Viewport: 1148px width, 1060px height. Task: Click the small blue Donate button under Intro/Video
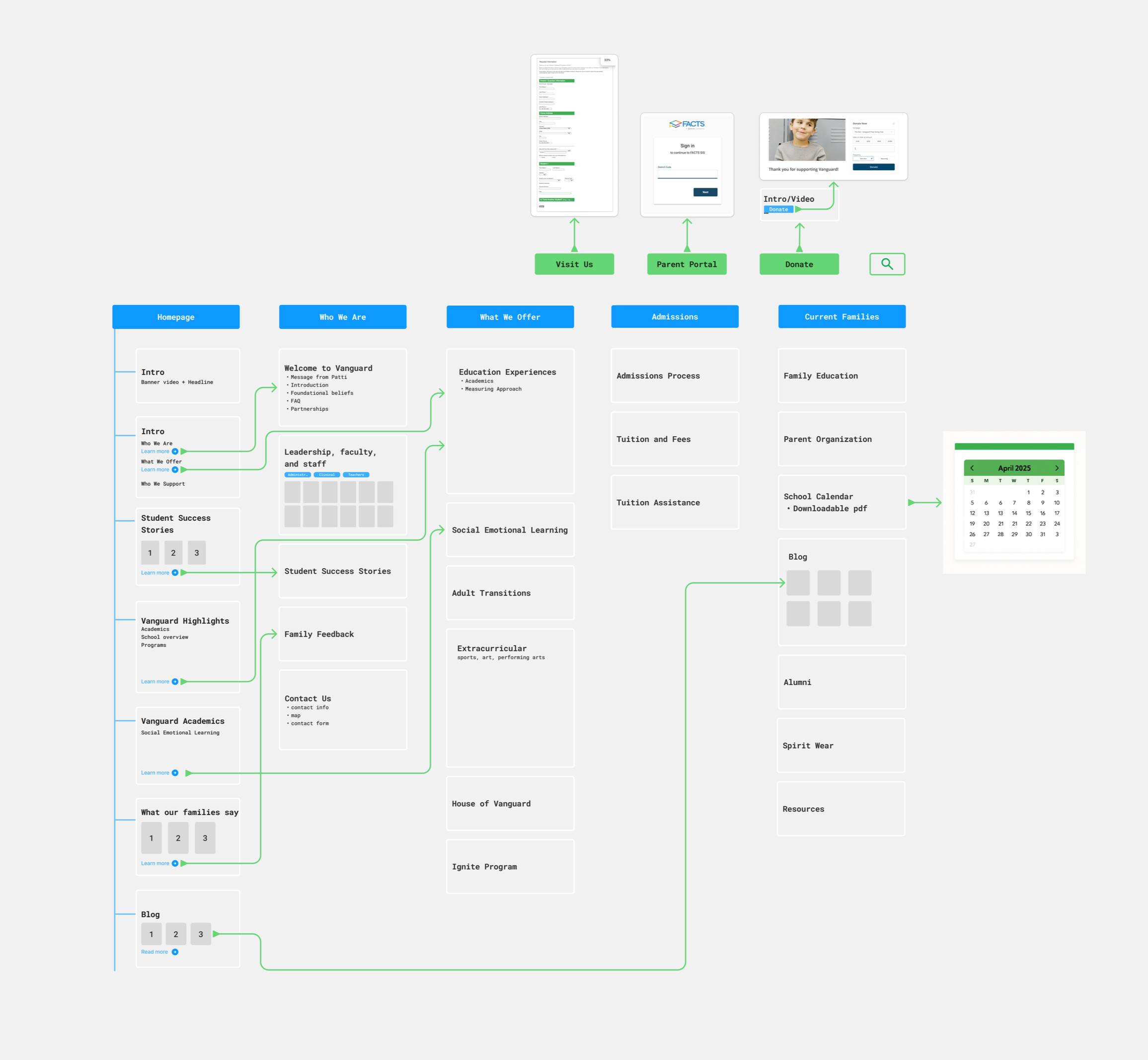(778, 209)
